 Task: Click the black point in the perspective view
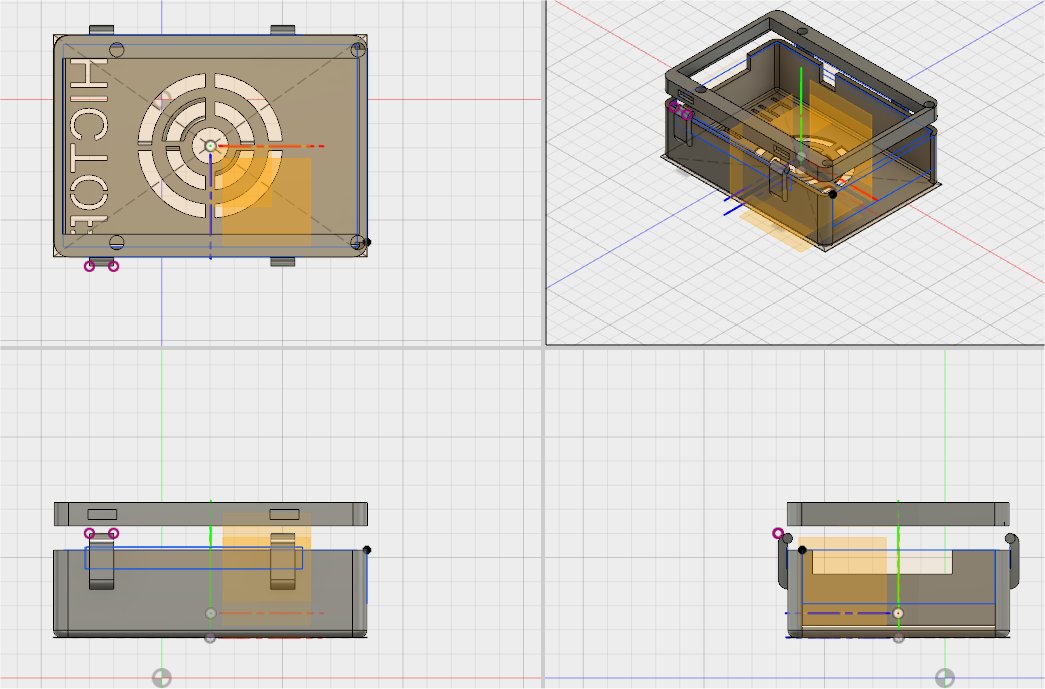[x=832, y=195]
